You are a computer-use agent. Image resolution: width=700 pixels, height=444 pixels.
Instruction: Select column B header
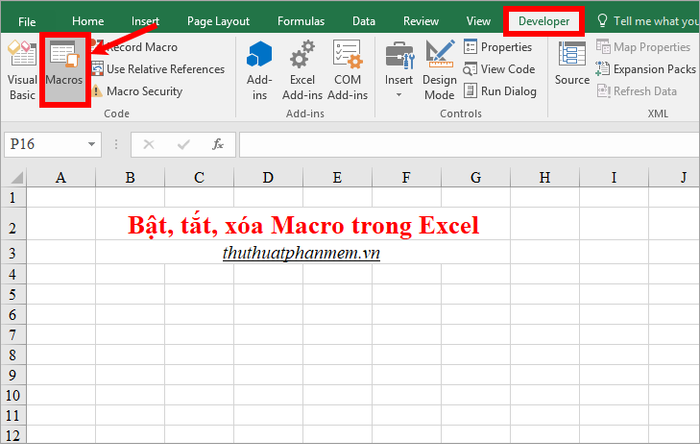130,178
